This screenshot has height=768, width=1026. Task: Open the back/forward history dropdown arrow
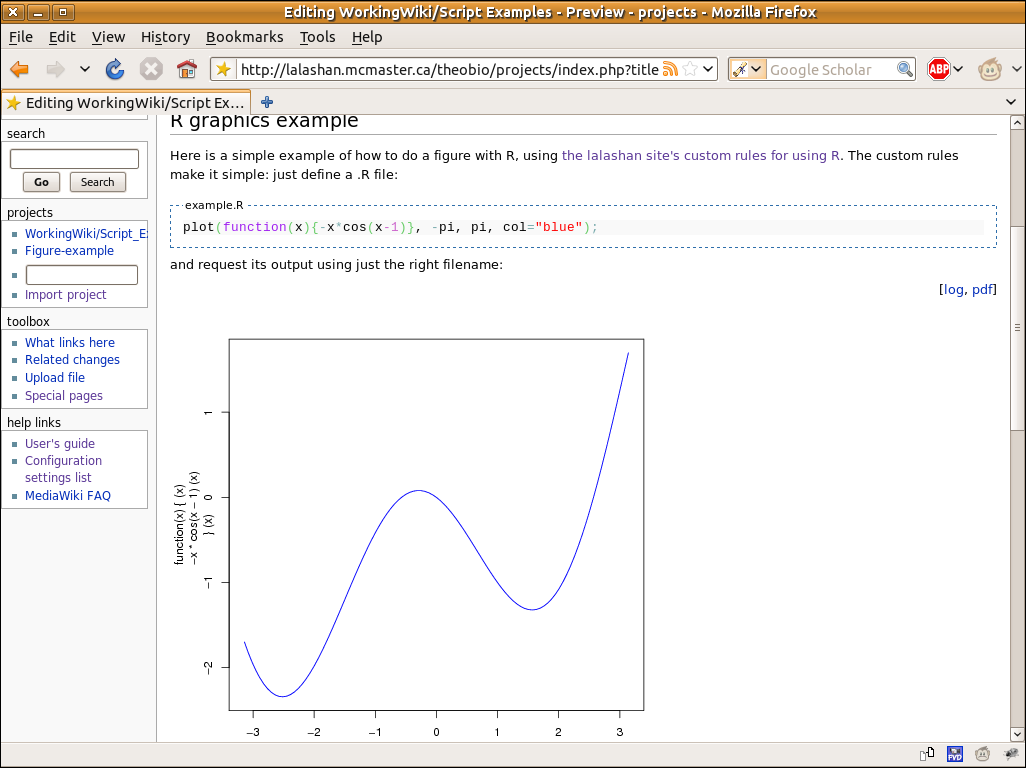[x=85, y=70]
